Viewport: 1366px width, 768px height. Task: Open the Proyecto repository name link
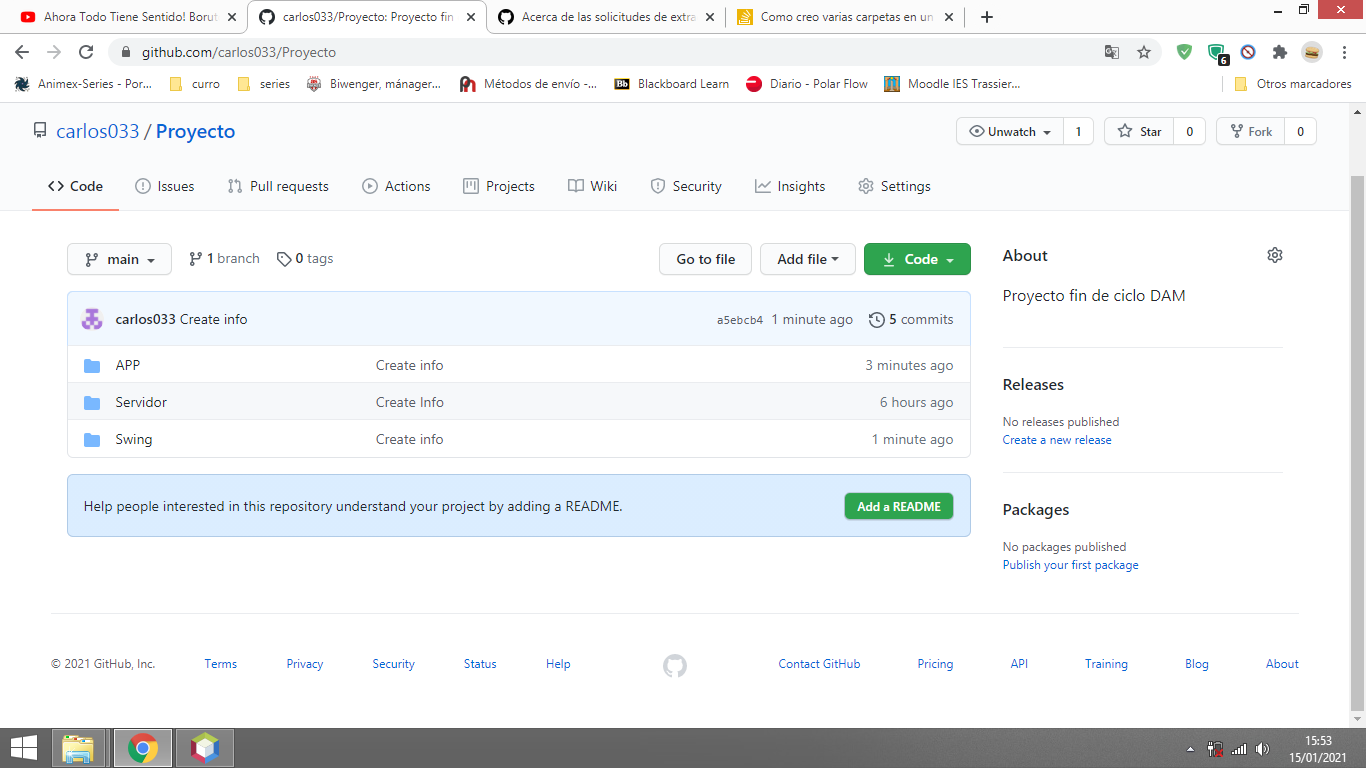point(195,131)
